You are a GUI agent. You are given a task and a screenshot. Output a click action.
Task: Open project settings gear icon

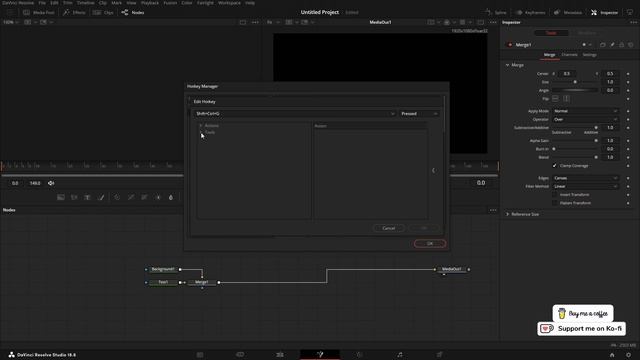click(x=629, y=355)
